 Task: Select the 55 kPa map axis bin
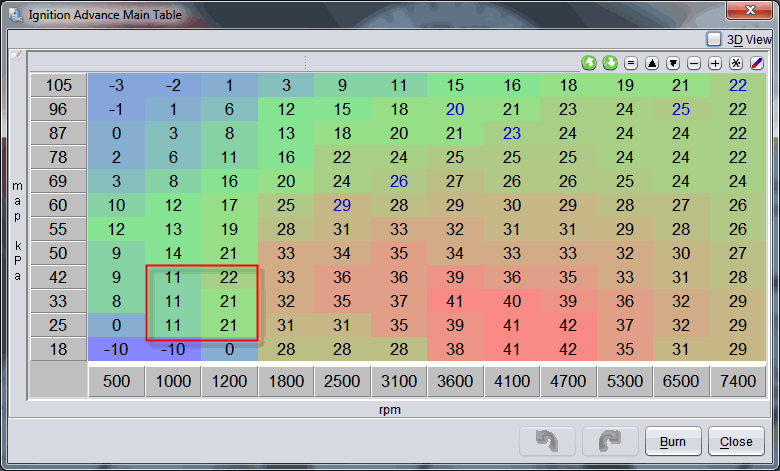tap(59, 229)
